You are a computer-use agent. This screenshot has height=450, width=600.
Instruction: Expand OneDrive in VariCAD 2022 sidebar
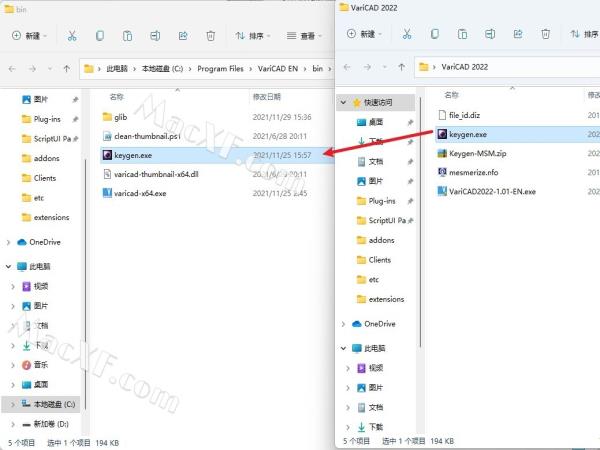coord(343,324)
